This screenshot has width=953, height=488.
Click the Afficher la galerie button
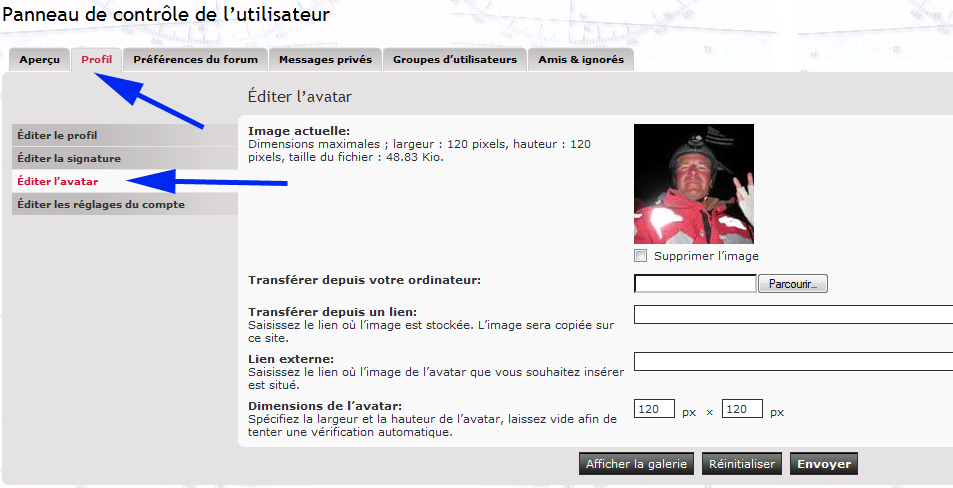pyautogui.click(x=636, y=464)
